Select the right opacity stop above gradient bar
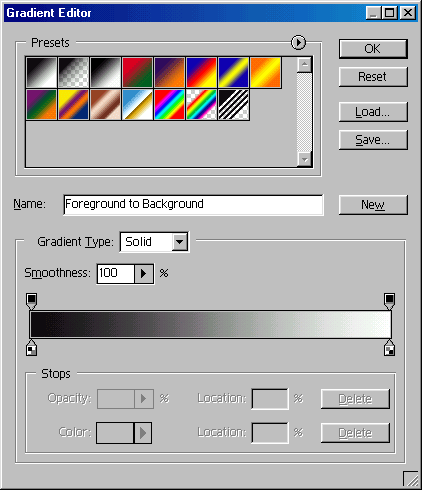This screenshot has width=422, height=490. 389,301
